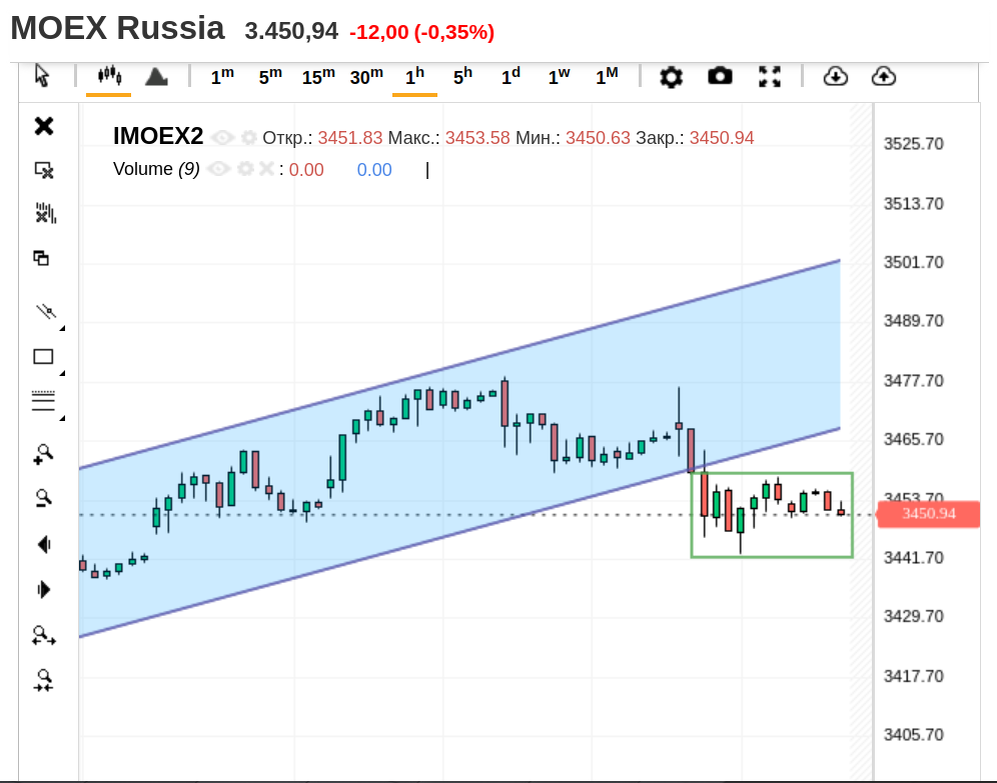Click the 3405.70 price axis label

click(x=913, y=735)
